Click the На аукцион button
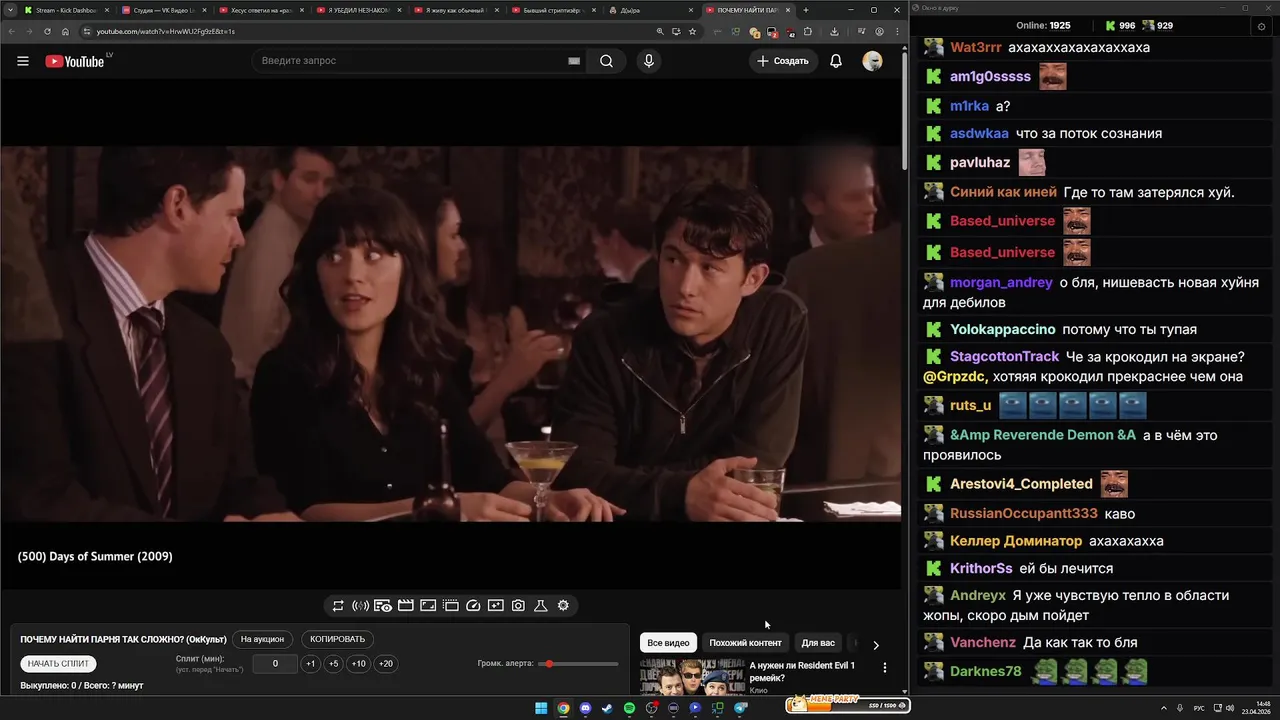The width and height of the screenshot is (1280, 720). tap(263, 639)
